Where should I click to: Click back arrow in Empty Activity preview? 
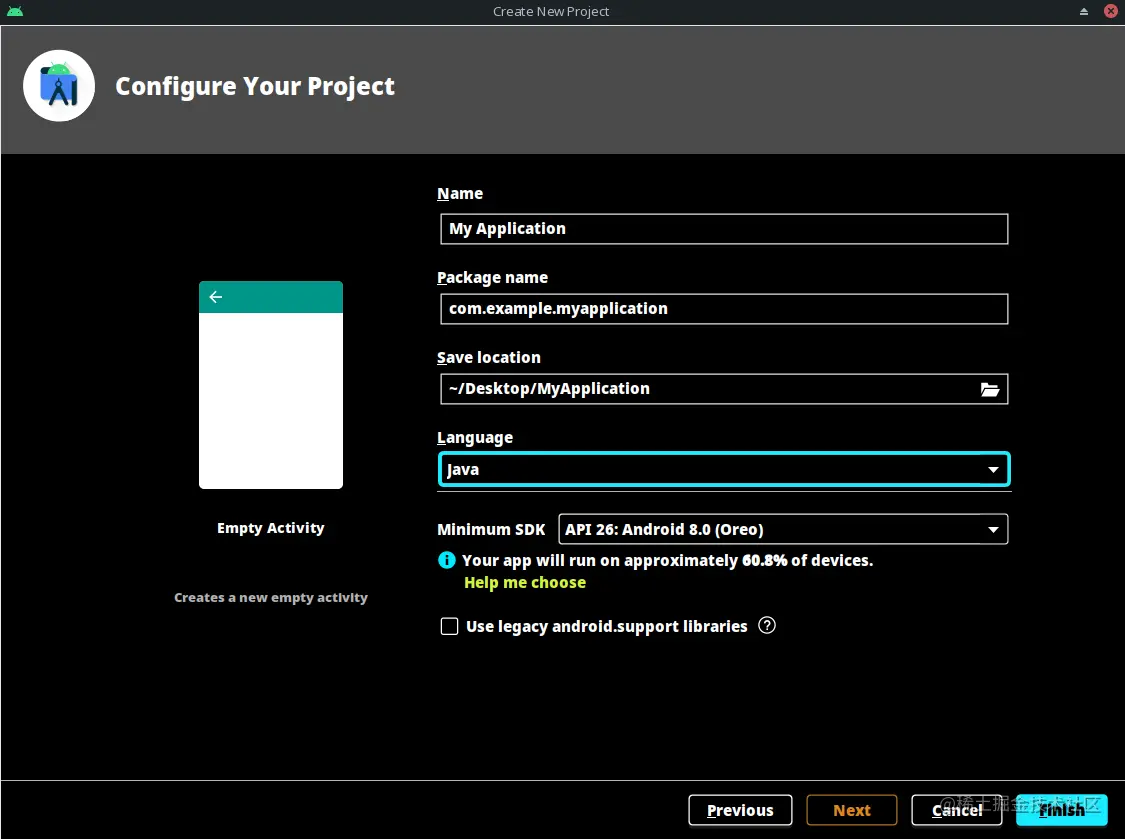click(215, 296)
